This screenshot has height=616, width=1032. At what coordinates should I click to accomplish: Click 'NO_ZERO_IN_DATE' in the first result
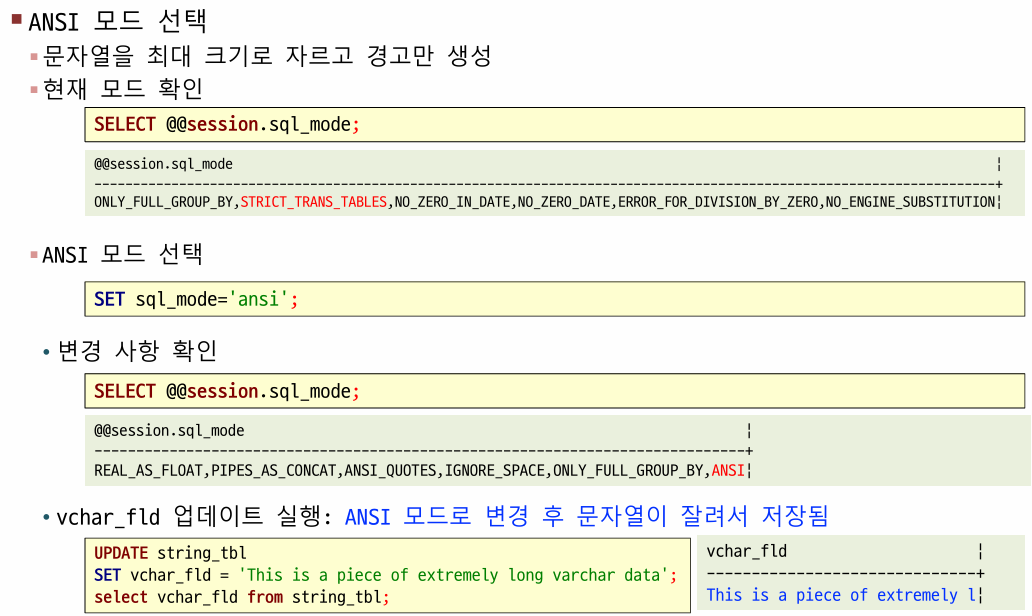point(452,202)
